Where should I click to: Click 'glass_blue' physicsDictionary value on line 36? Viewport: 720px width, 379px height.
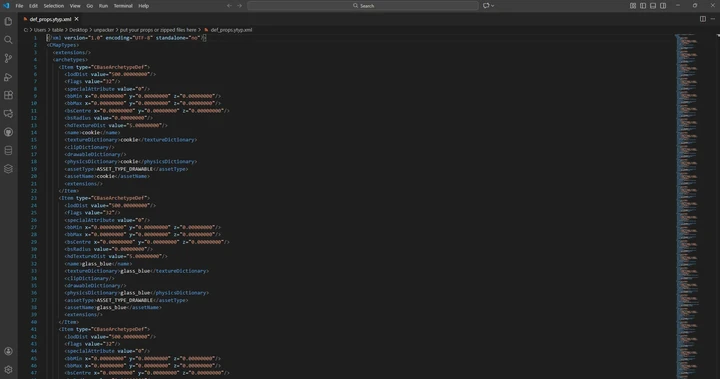[x=135, y=293]
